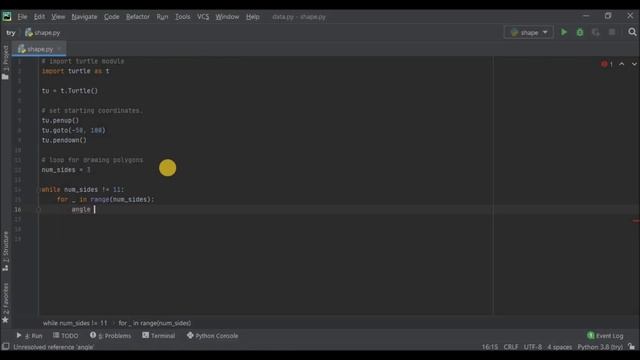This screenshot has width=640, height=360.
Task: Click the 'import turtle as t' code line
Action: [76, 71]
